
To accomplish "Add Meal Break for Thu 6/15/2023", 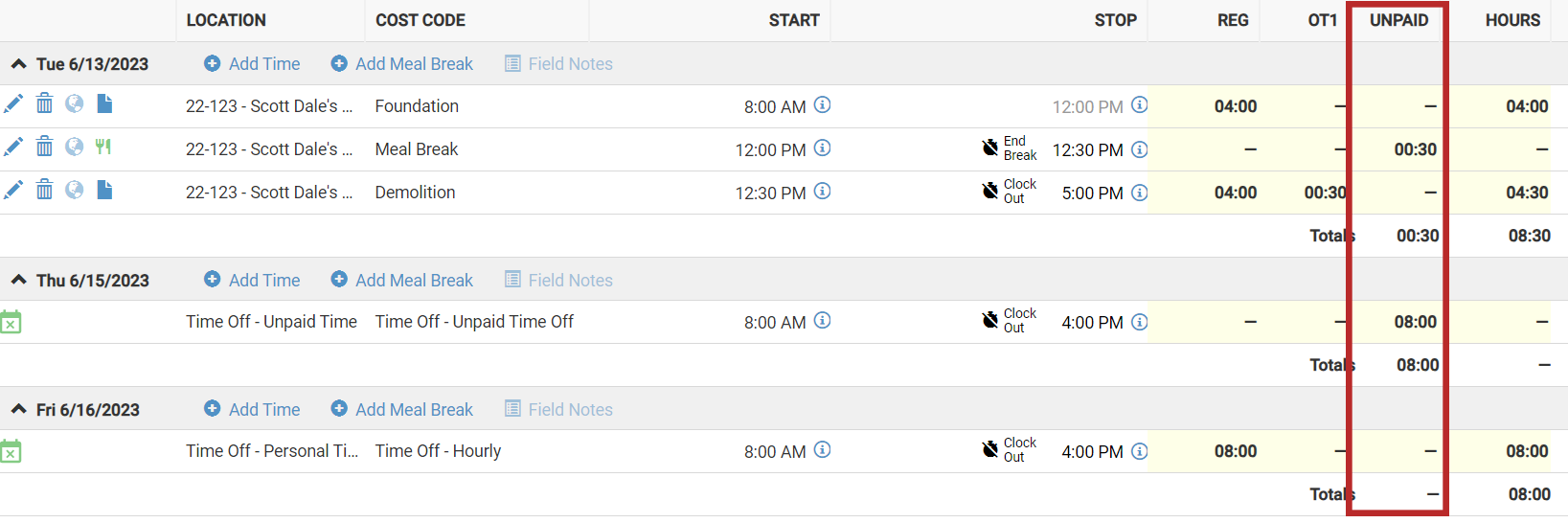I will point(401,281).
